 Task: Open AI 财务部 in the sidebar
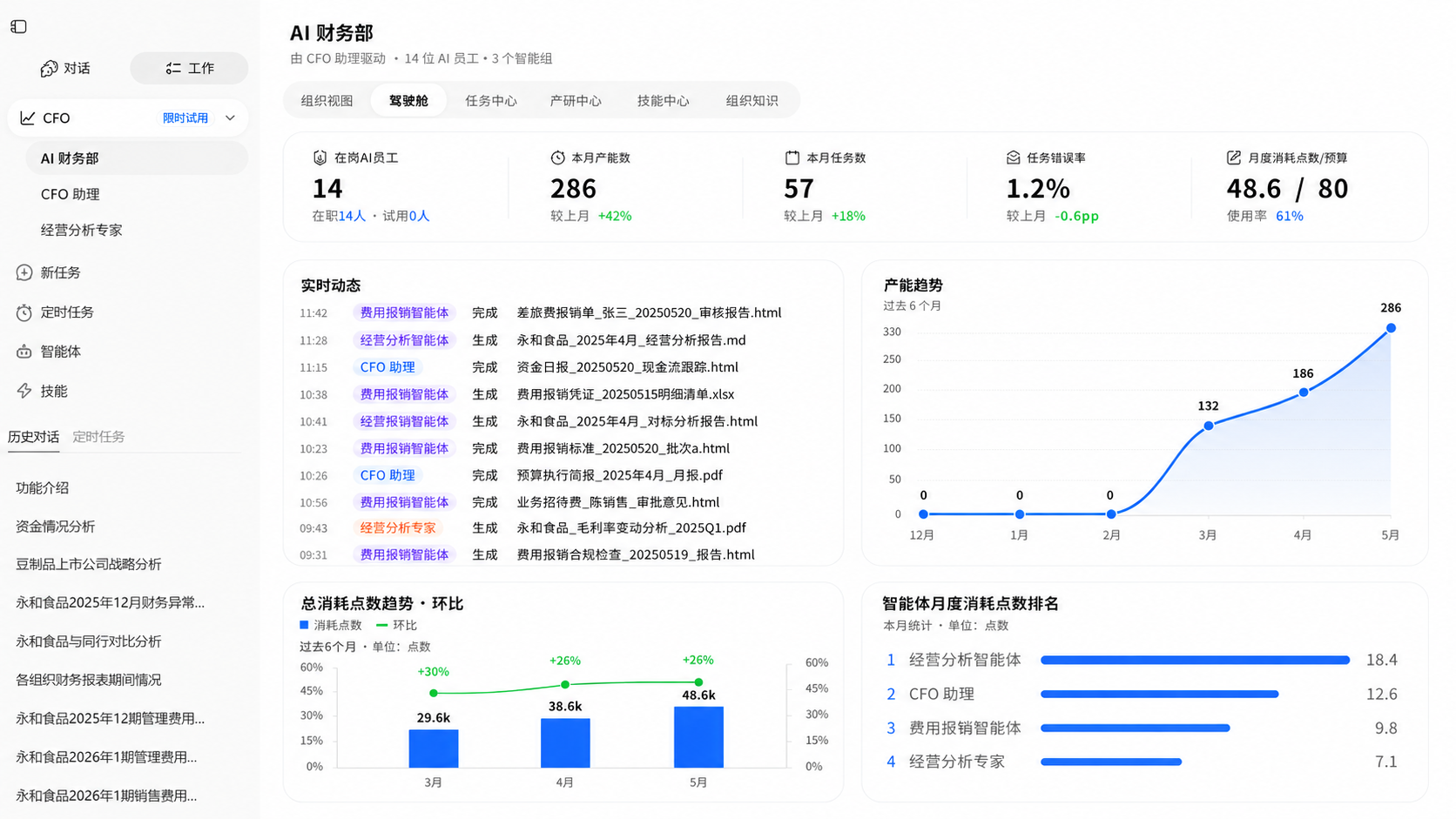pyautogui.click(x=137, y=158)
